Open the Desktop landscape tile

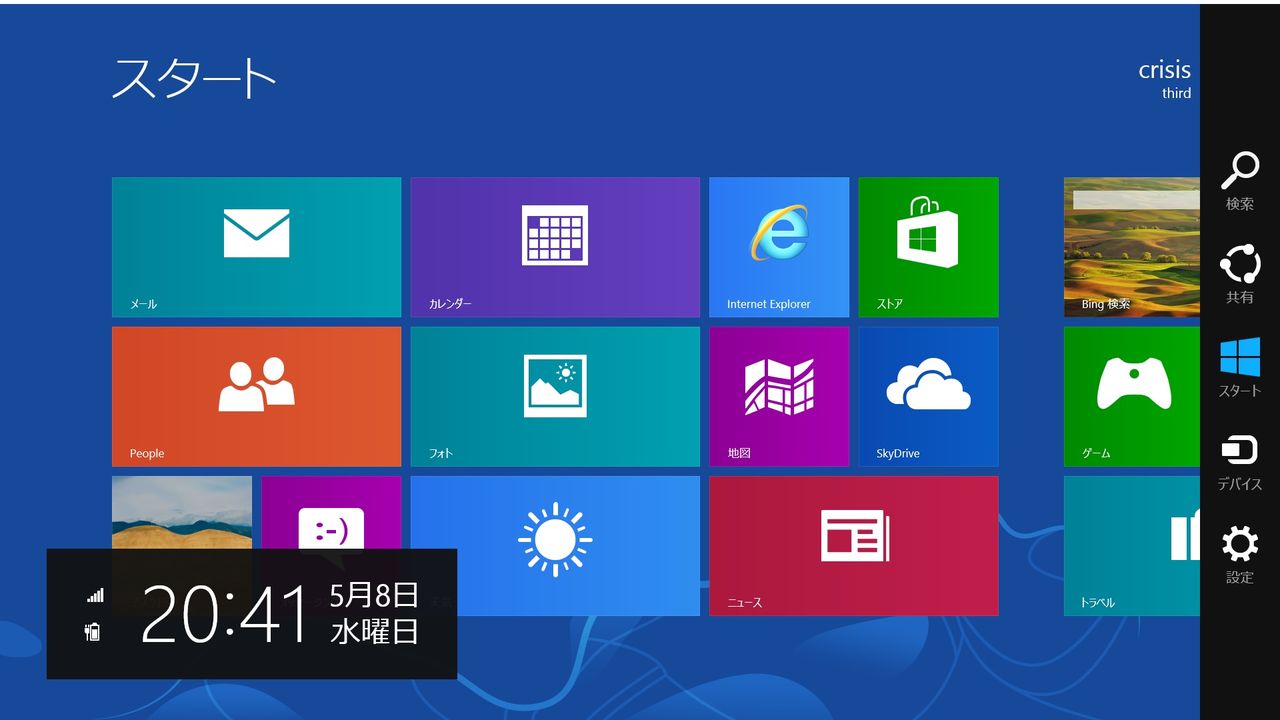[x=182, y=512]
